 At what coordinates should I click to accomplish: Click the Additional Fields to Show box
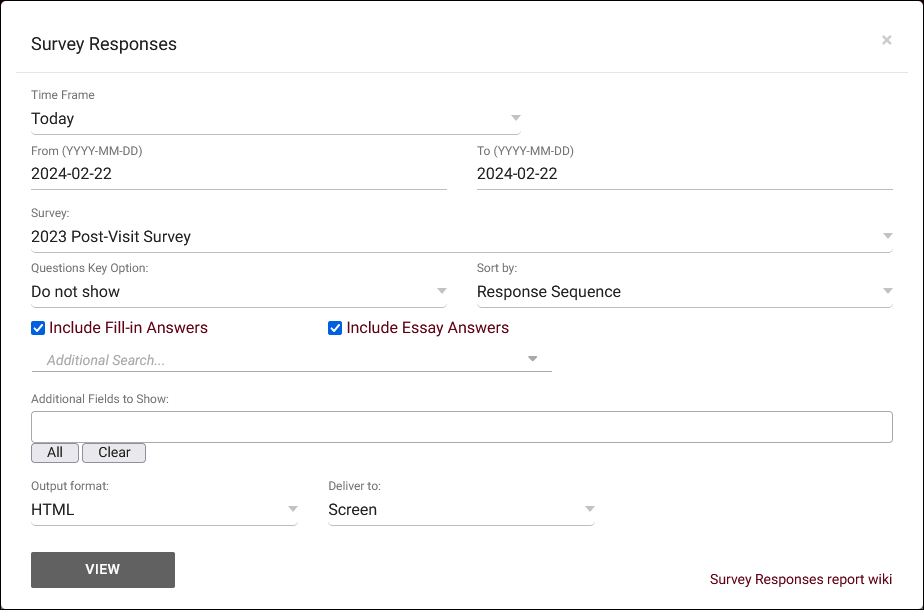pos(462,427)
